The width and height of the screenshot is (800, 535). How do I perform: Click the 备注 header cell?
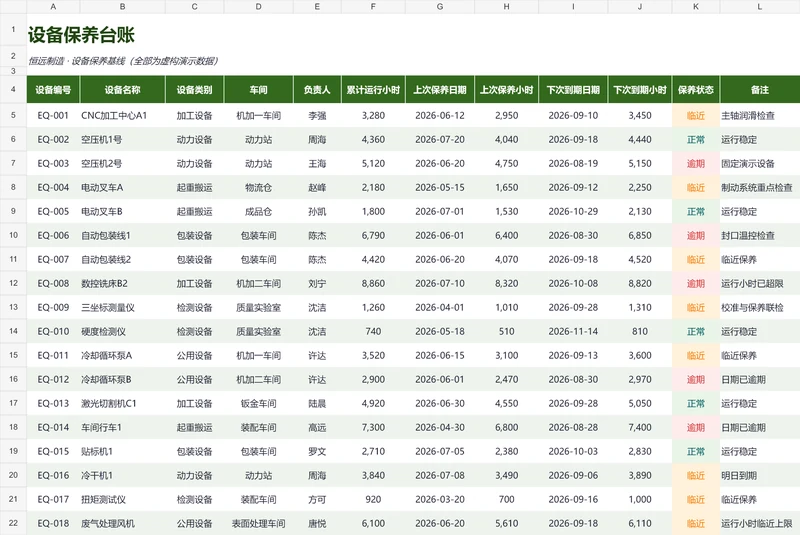[760, 90]
